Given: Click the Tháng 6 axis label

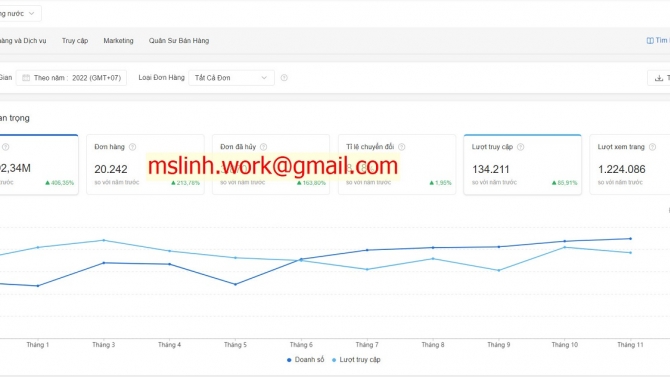Looking at the screenshot, I should click(301, 345).
